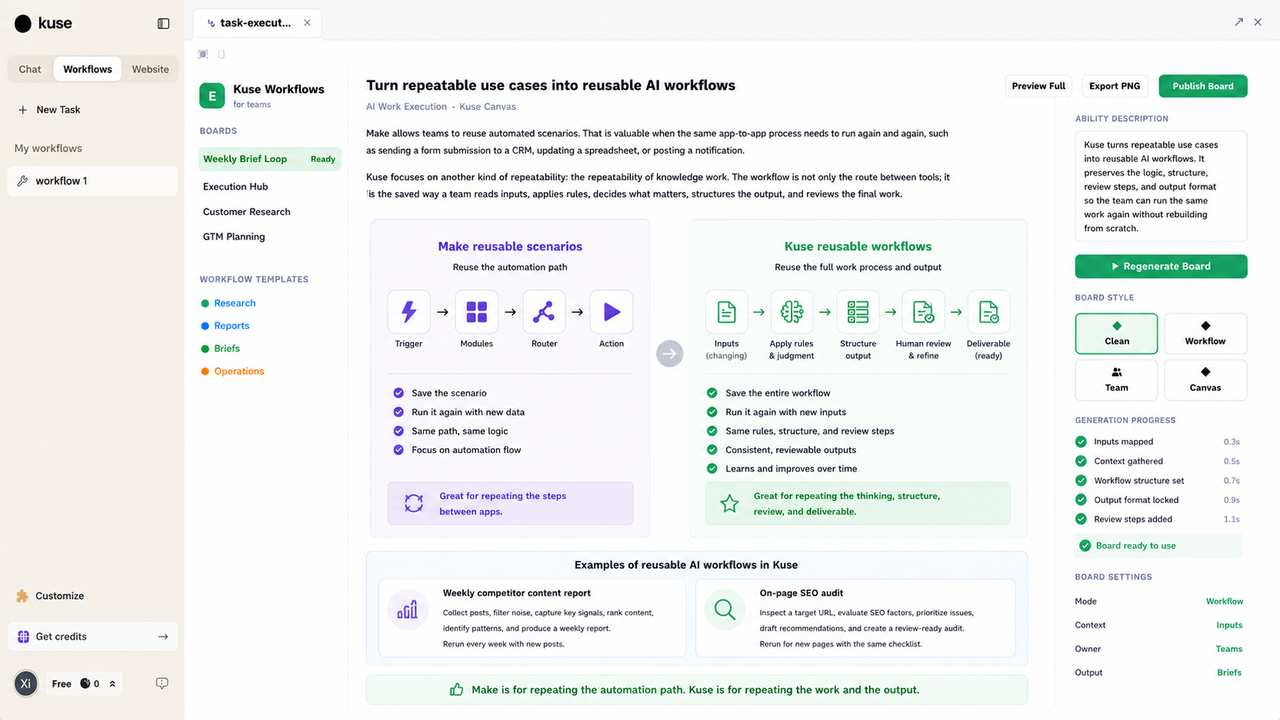1280x720 pixels.
Task: Change the Mode setting value Workflow
Action: point(1224,602)
